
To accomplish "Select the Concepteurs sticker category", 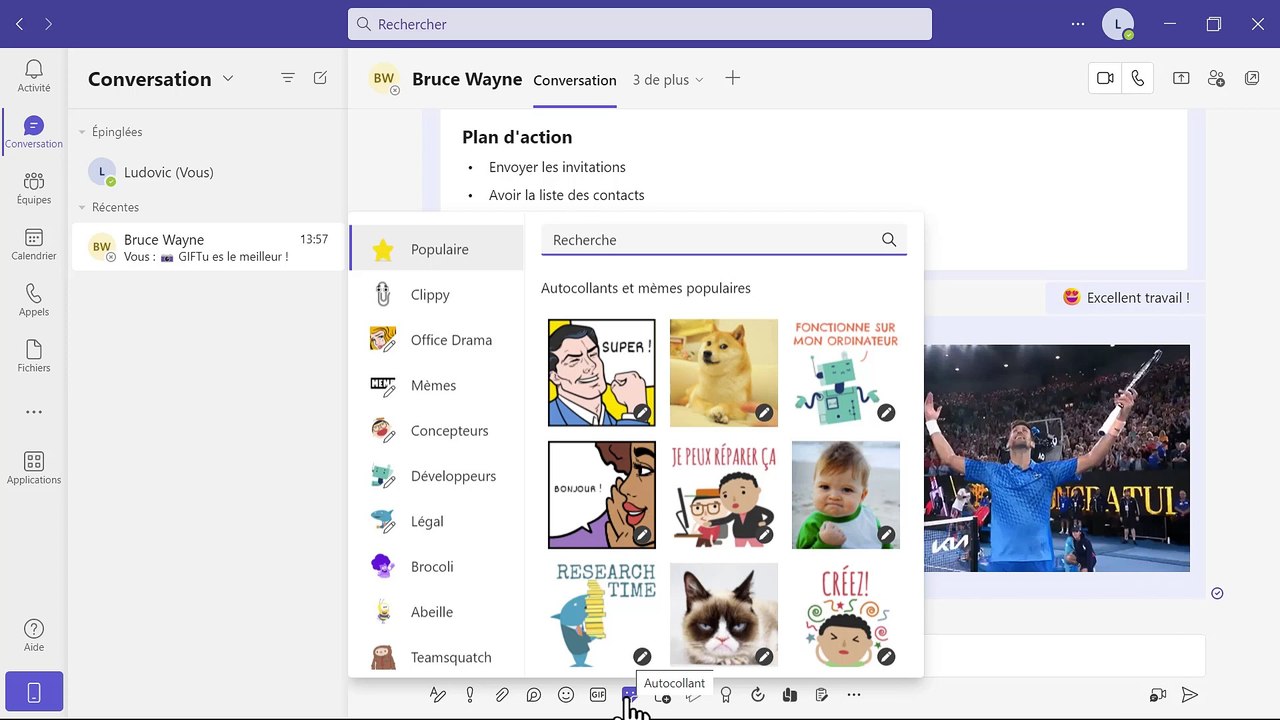I will (x=437, y=431).
